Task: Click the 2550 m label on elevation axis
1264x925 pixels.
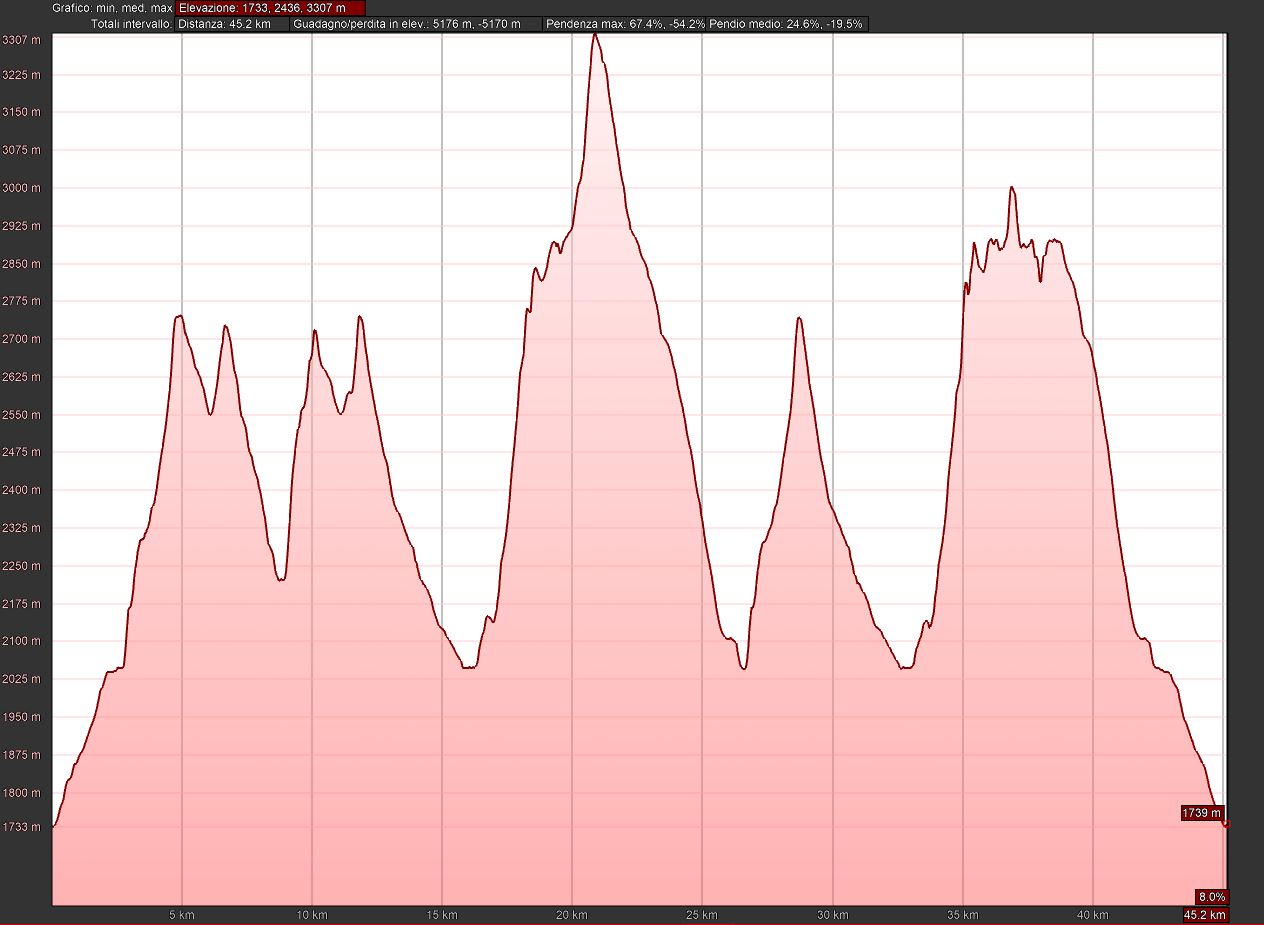Action: [x=21, y=415]
